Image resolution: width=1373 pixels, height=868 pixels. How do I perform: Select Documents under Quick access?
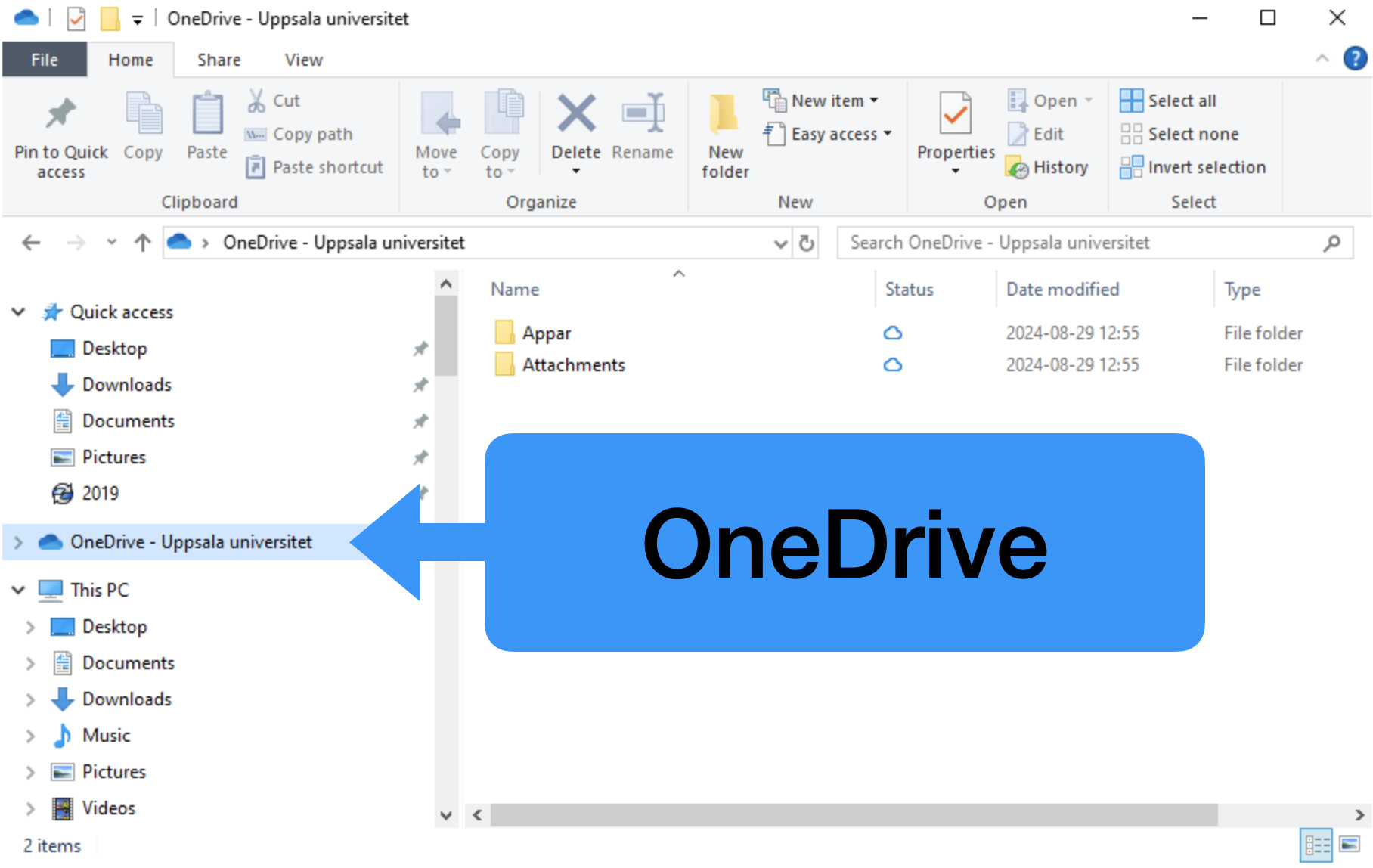[x=129, y=421]
